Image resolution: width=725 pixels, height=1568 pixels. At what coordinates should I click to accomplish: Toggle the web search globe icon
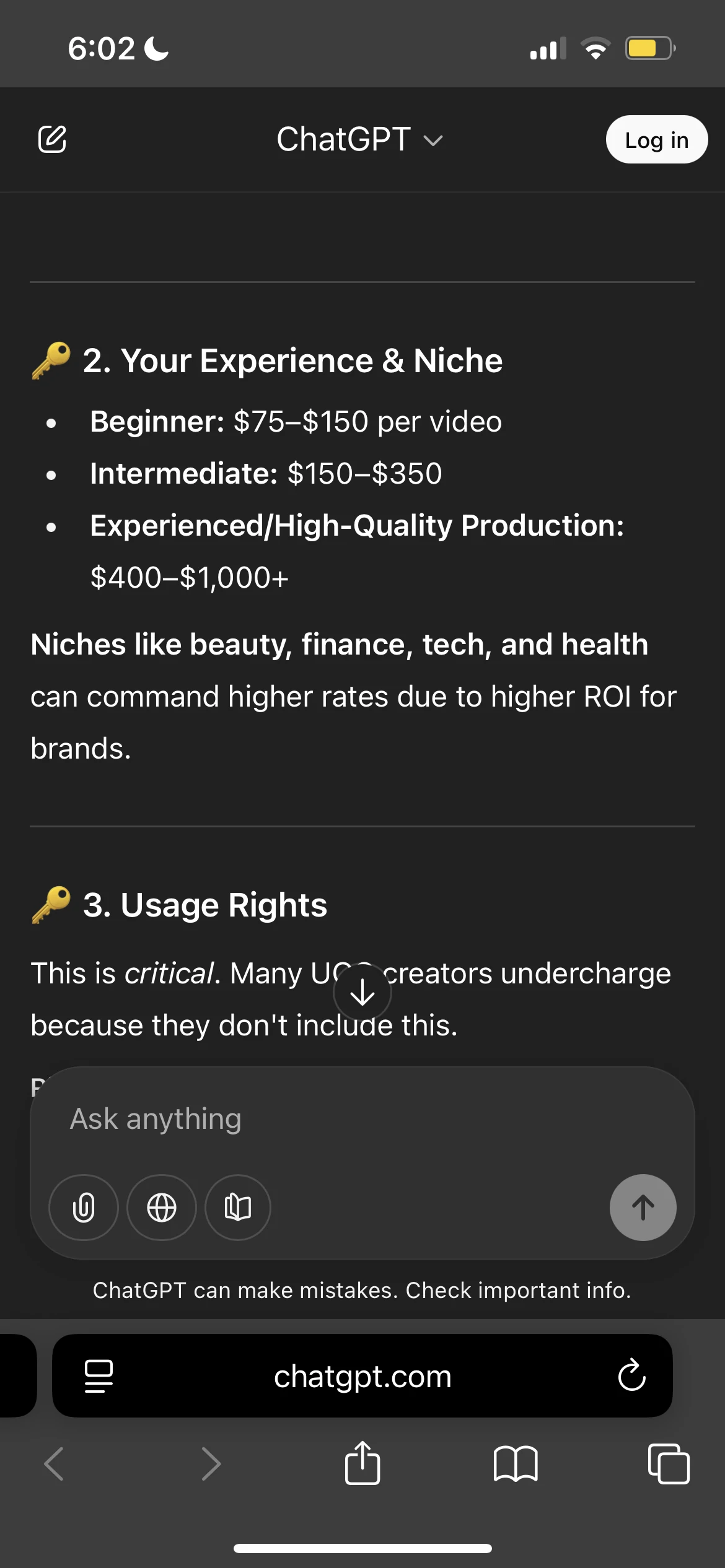coord(162,1208)
